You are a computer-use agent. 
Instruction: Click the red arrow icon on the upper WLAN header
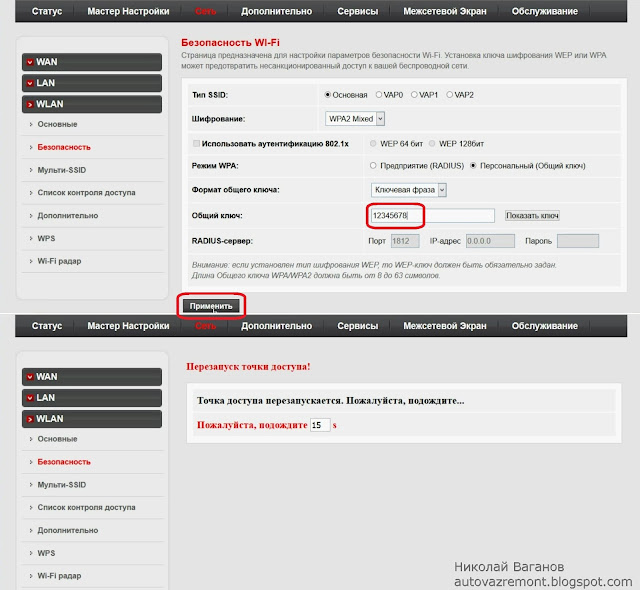click(x=30, y=104)
